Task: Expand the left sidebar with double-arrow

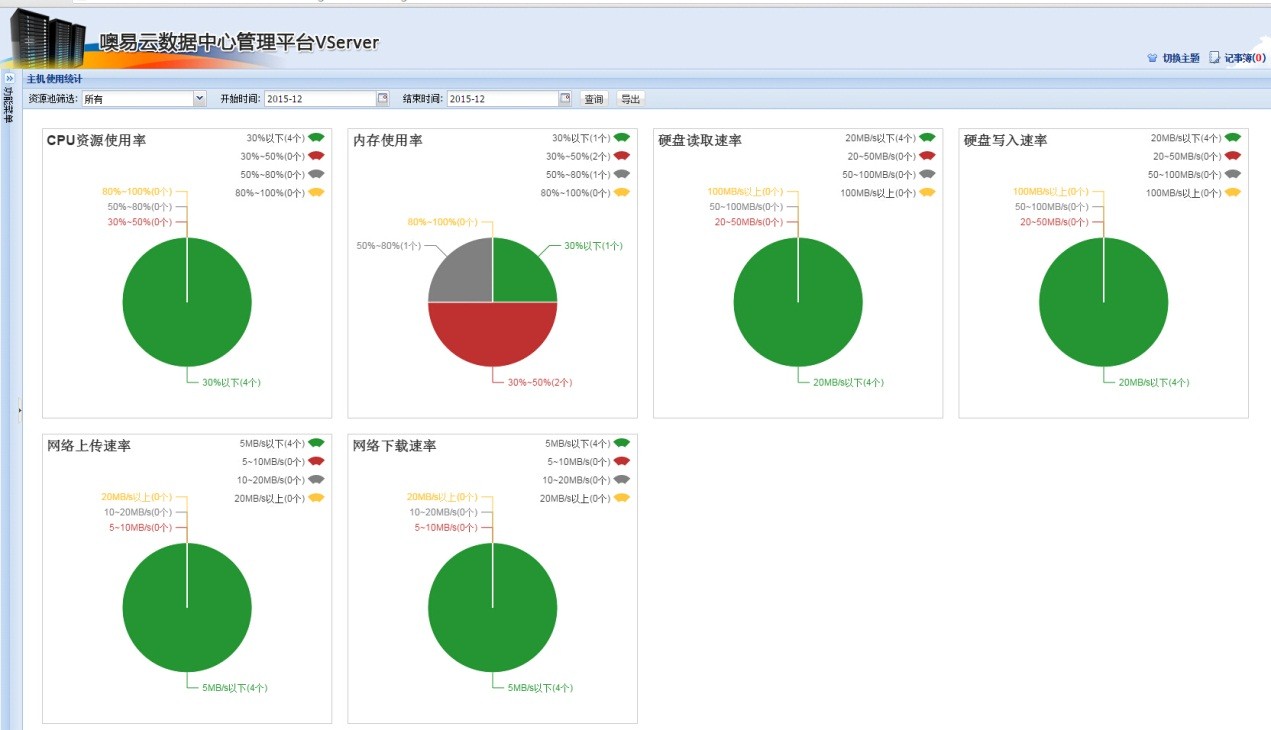Action: coord(9,78)
